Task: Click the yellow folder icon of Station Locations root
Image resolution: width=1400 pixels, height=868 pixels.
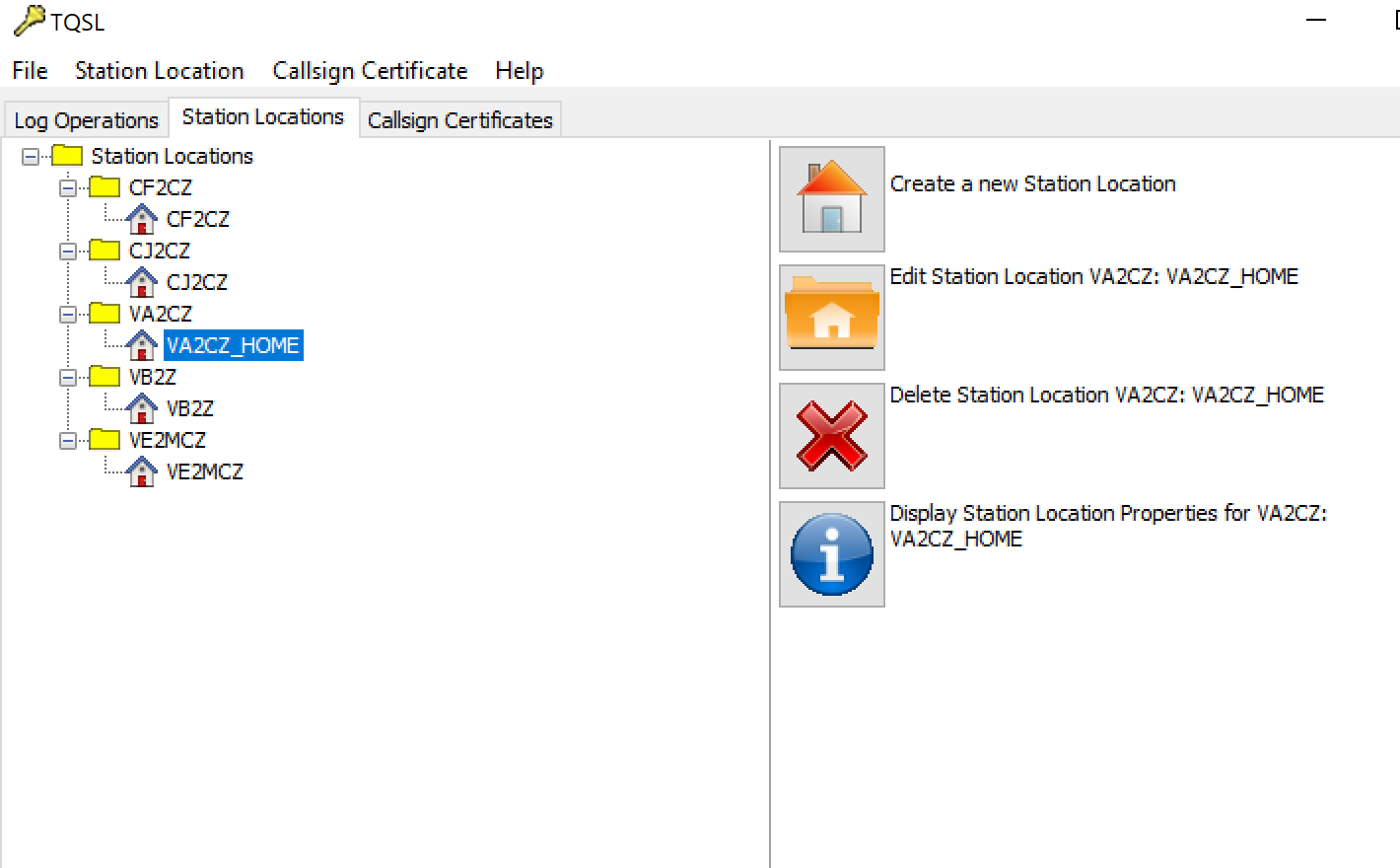Action: tap(67, 156)
